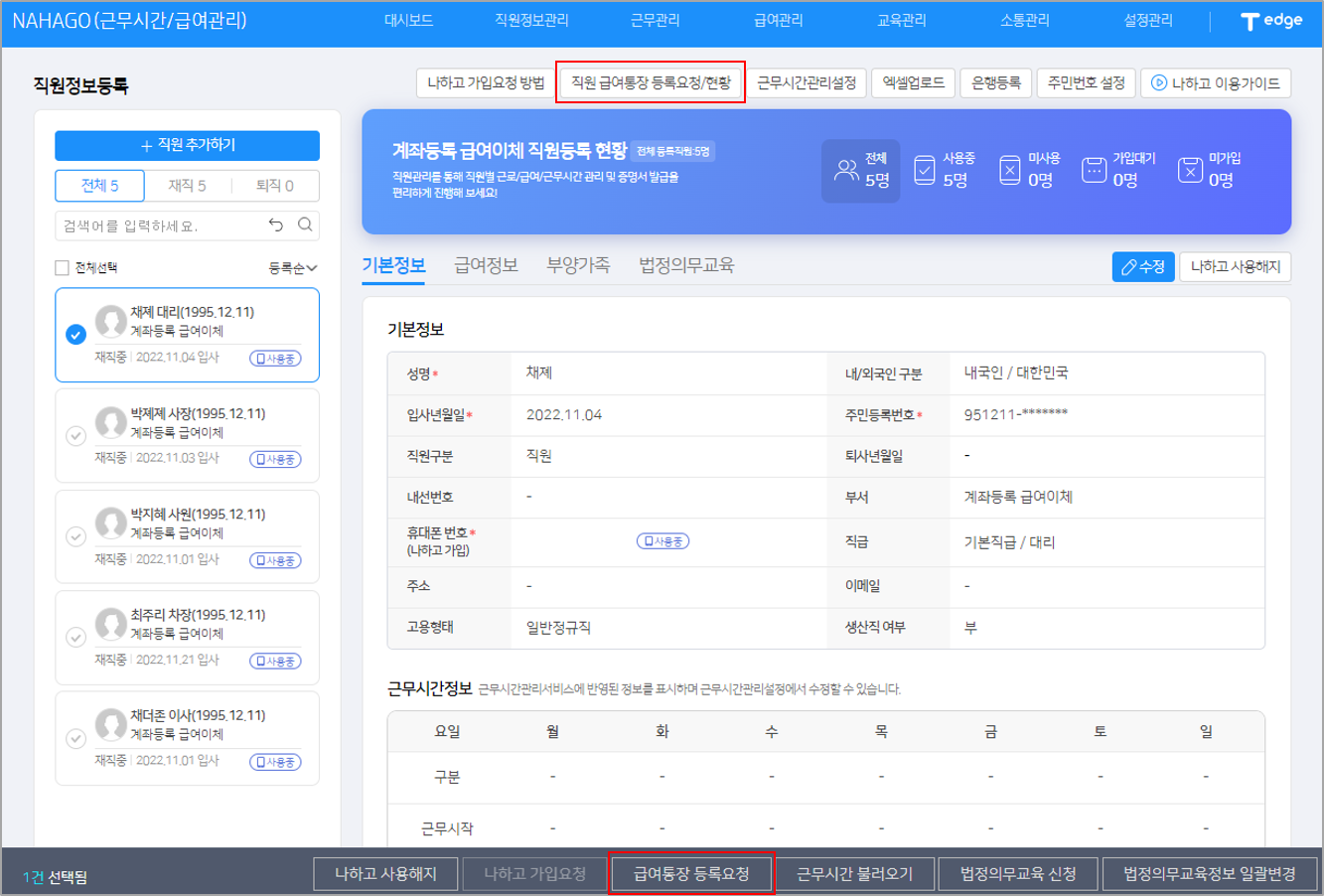Viewport: 1324px width, 896px height.
Task: Click avatar of 채더존 이사
Action: point(111,724)
